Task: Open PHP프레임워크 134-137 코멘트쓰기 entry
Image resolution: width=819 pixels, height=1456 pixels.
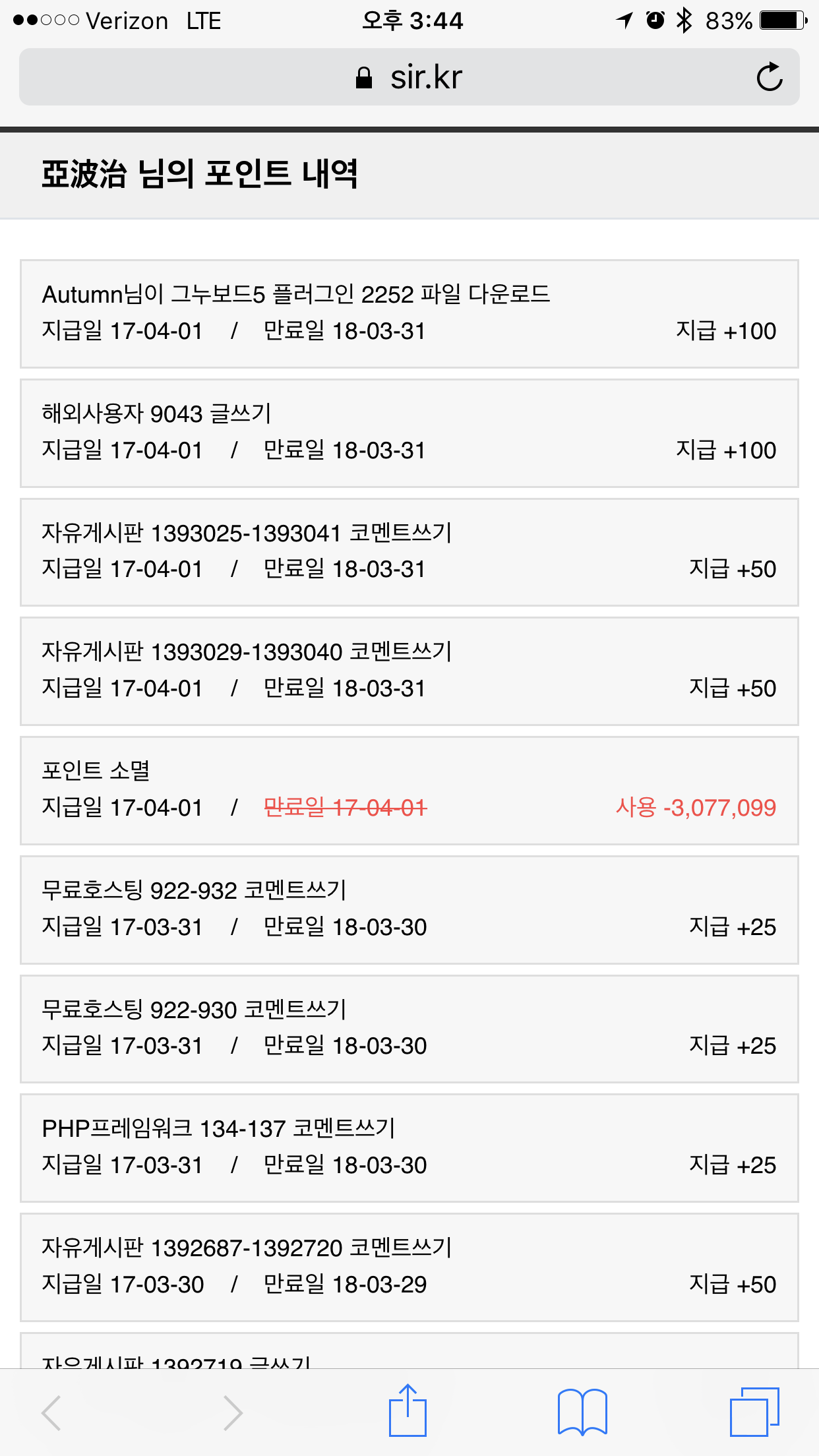Action: tap(218, 1128)
